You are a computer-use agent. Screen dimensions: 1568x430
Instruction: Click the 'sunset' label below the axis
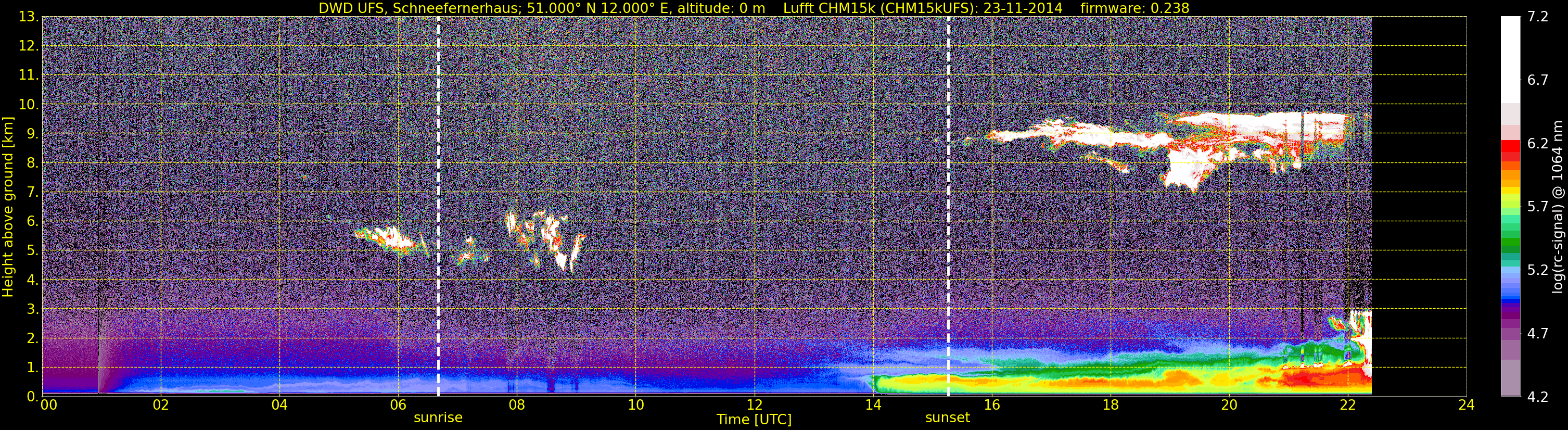coord(948,418)
